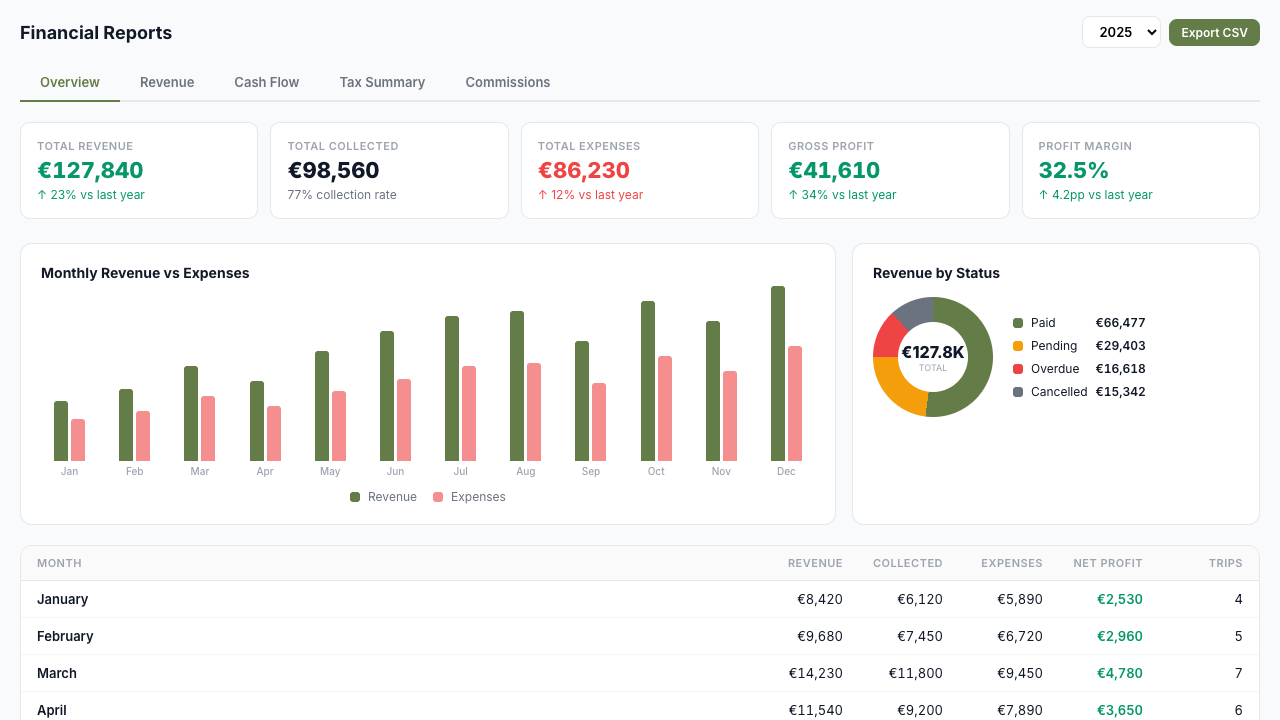Click the Month column header
The width and height of the screenshot is (1280, 720).
tap(59, 563)
